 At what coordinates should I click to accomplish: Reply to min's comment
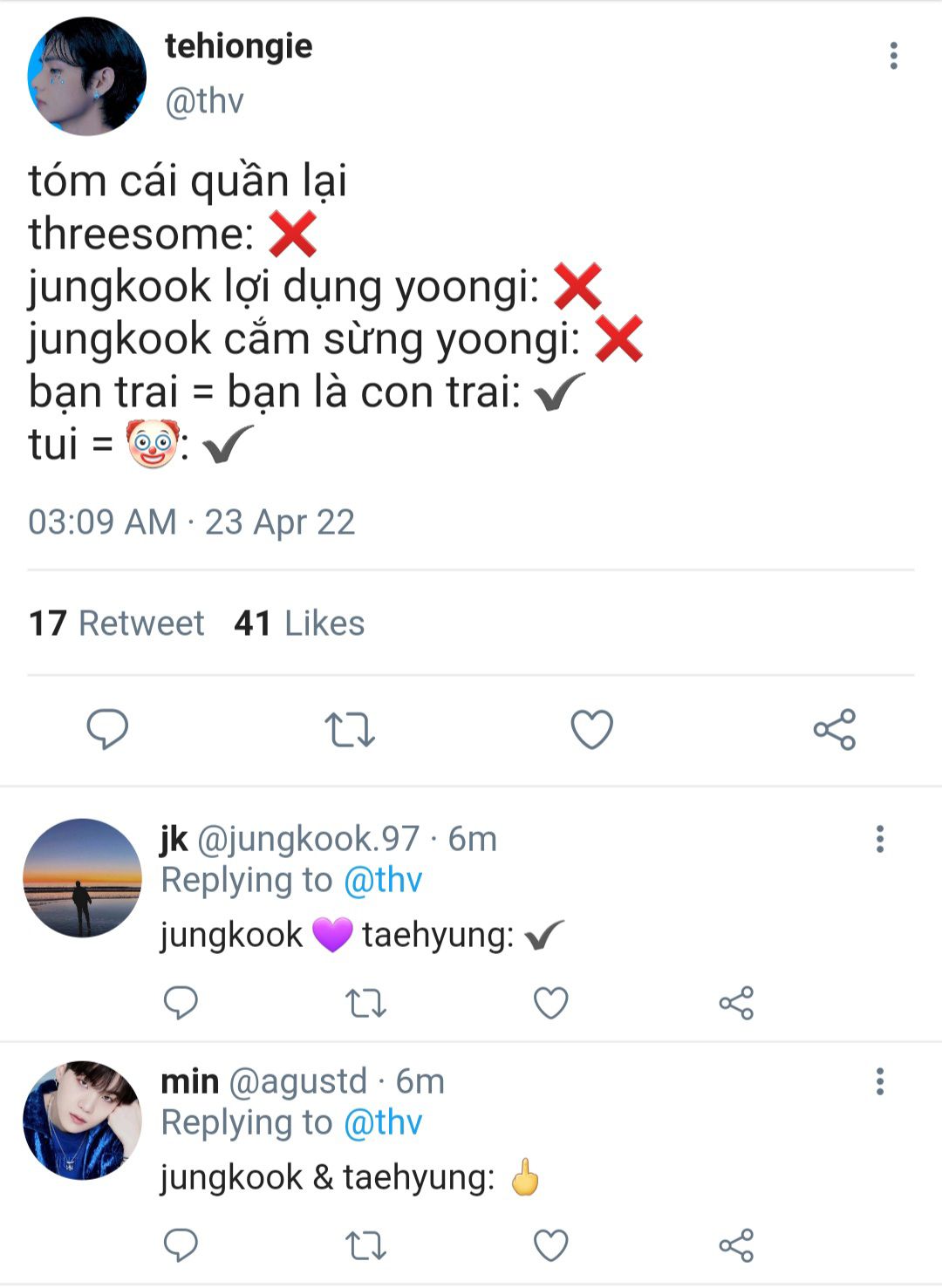(x=181, y=1245)
